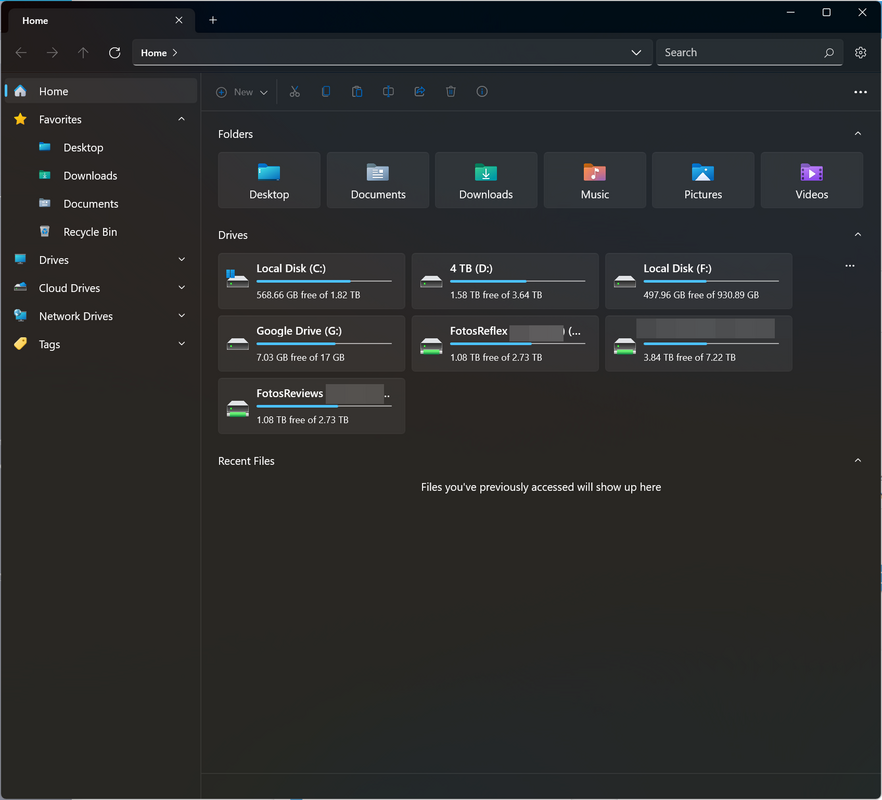Close the Home tab
The width and height of the screenshot is (882, 800).
click(179, 20)
